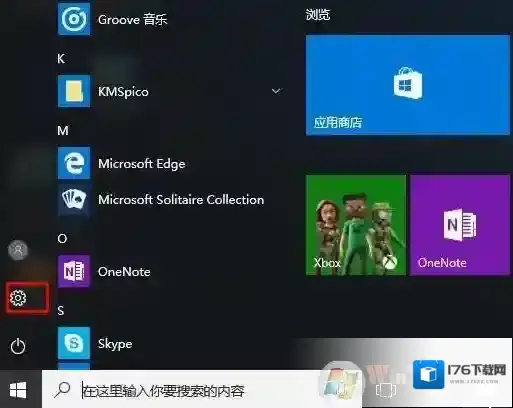Open the Groove 音乐 app icon
Image resolution: width=513 pixels, height=408 pixels.
[x=74, y=19]
